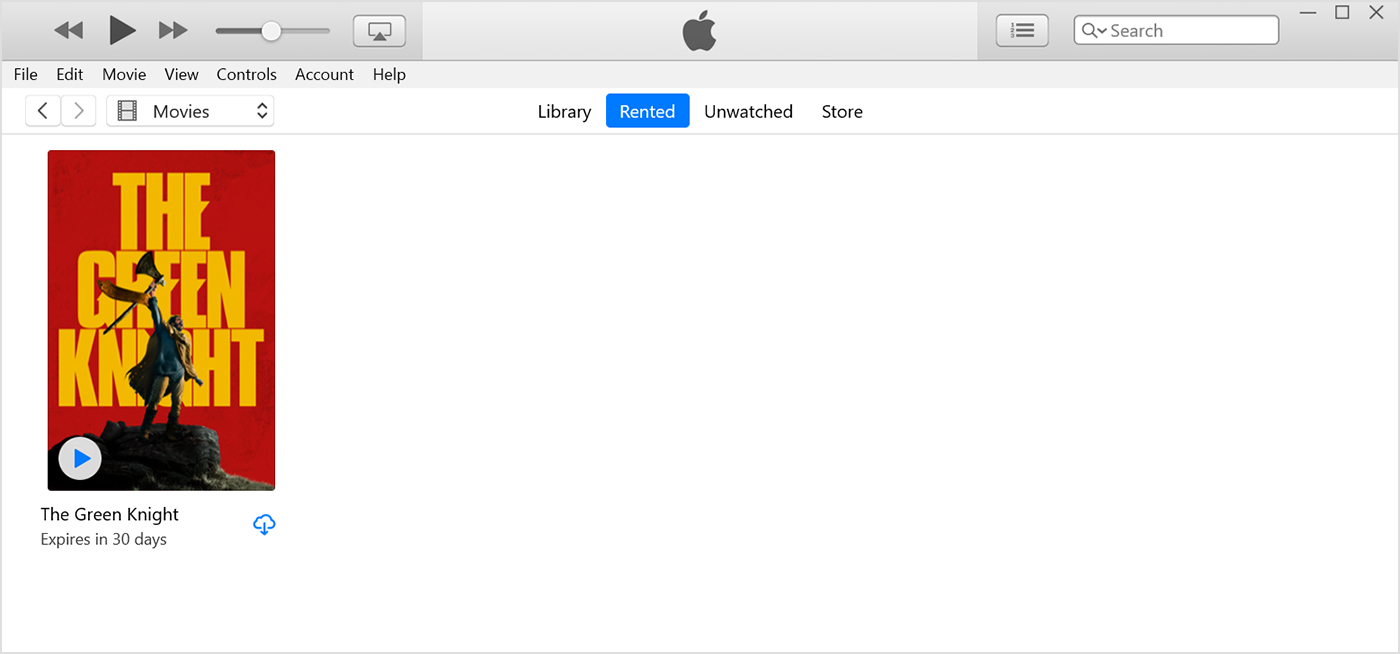1400x654 pixels.
Task: Click the AirPlay icon in the toolbar
Action: pos(379,30)
